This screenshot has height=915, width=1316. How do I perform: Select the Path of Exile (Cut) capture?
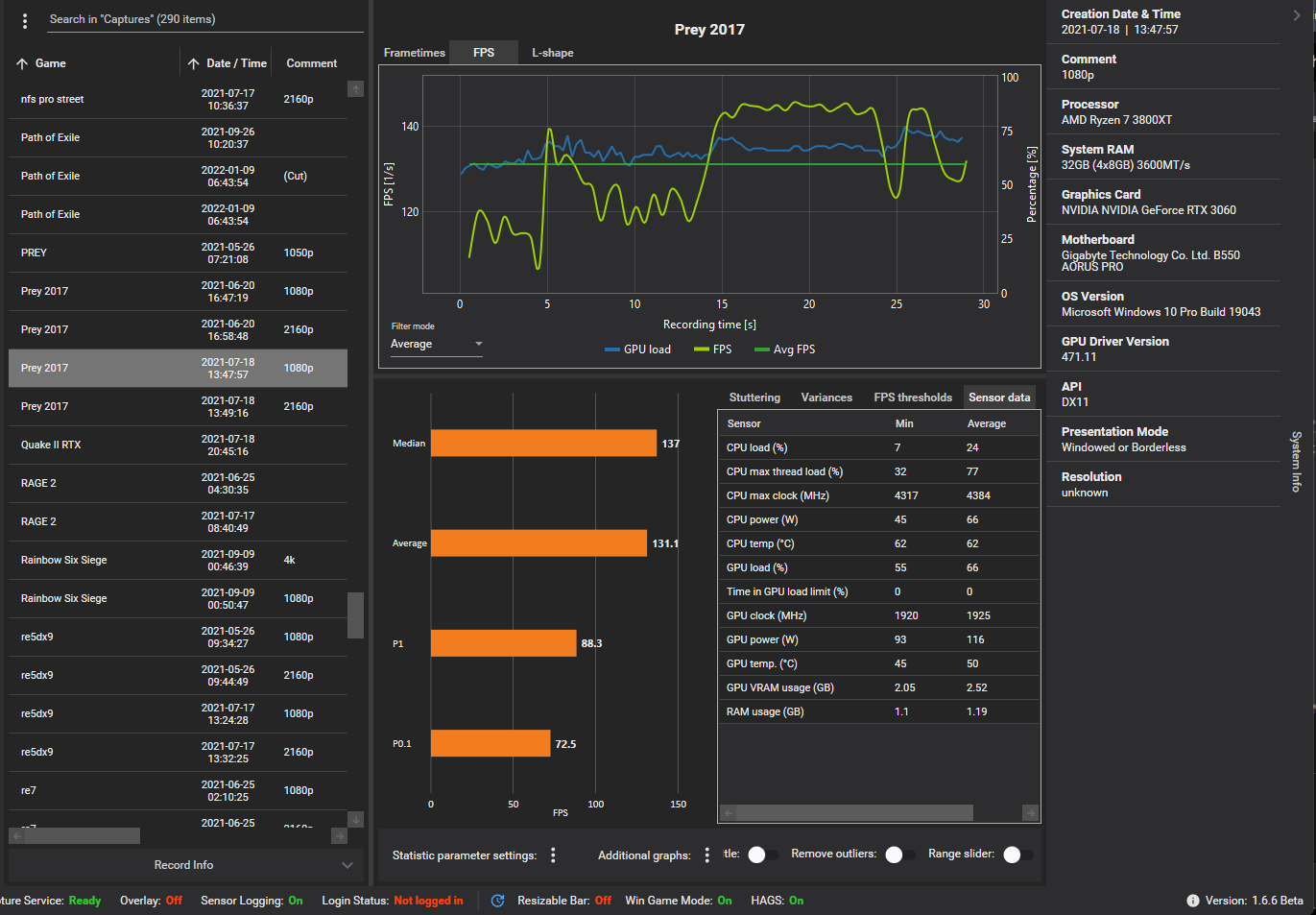tap(178, 177)
